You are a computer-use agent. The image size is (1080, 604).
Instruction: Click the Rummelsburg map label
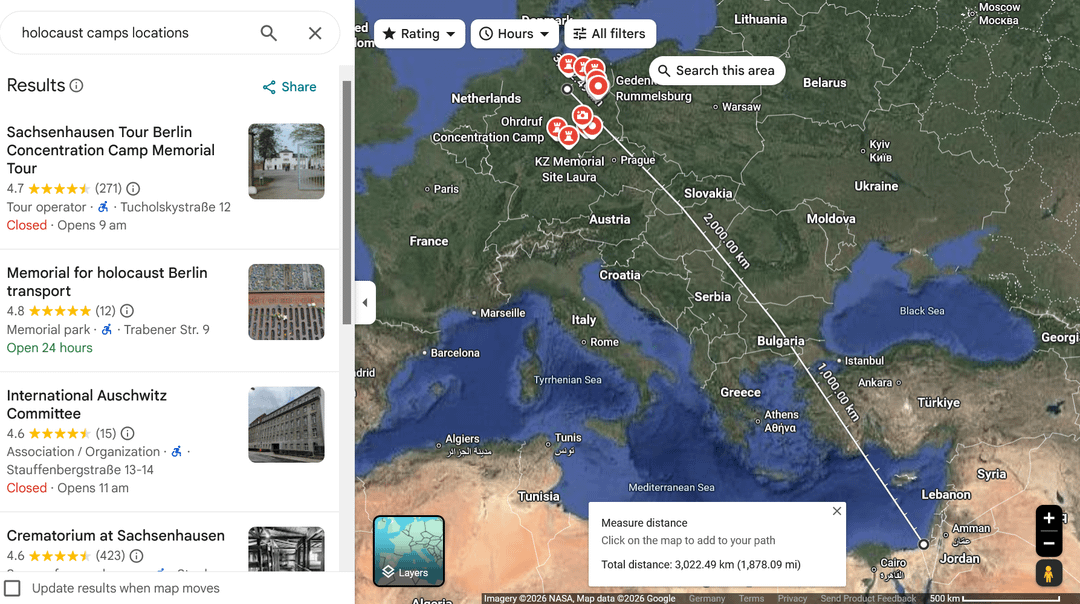coord(654,96)
